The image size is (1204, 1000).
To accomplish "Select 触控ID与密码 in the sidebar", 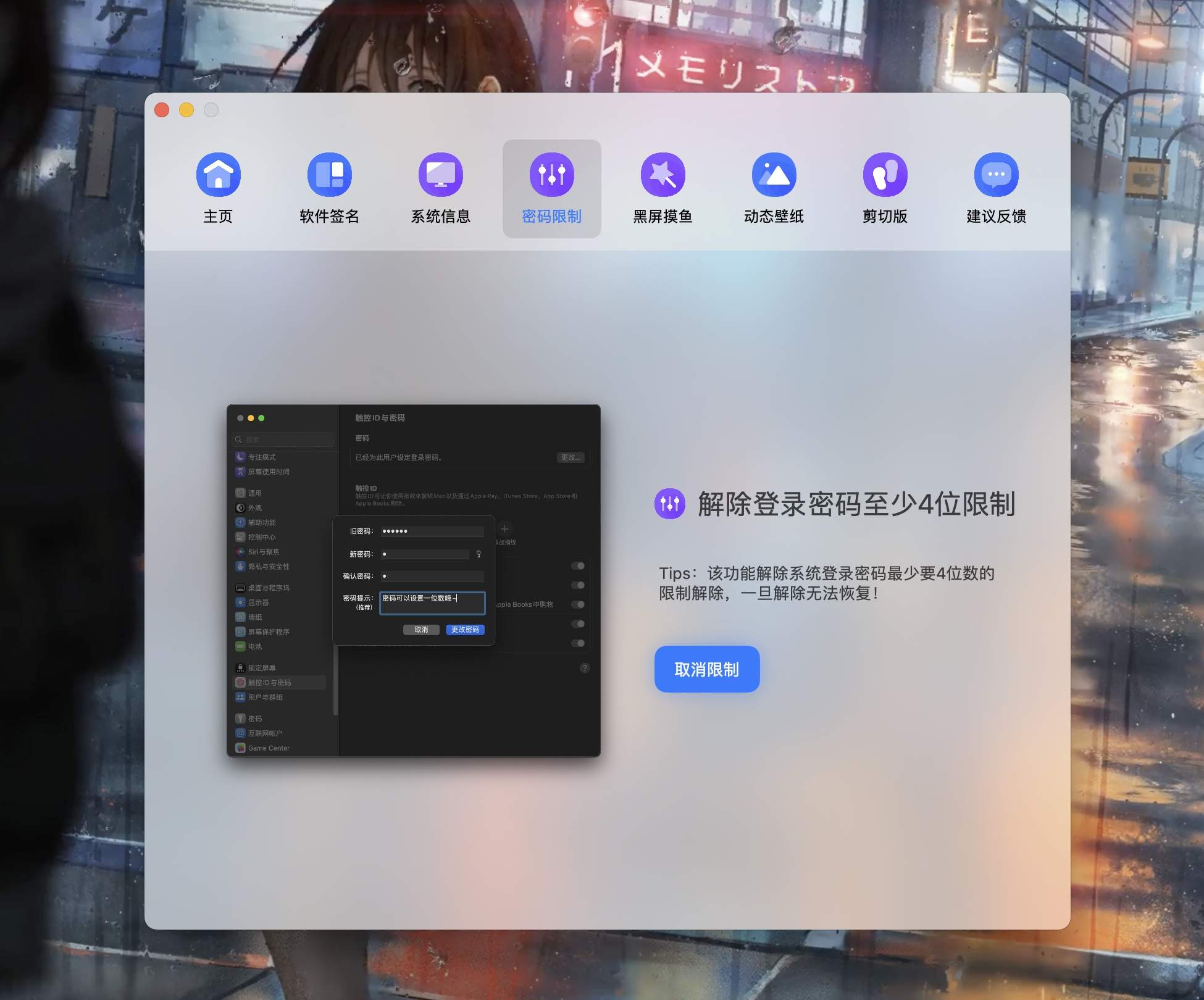I will click(272, 682).
